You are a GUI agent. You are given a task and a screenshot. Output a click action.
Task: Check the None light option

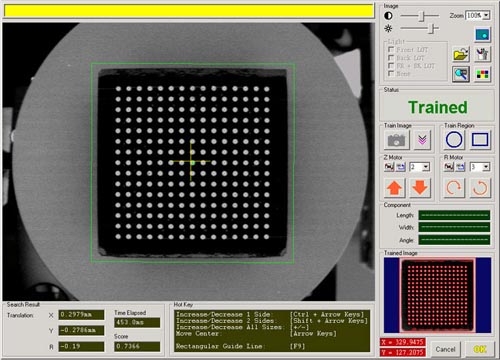[x=391, y=74]
